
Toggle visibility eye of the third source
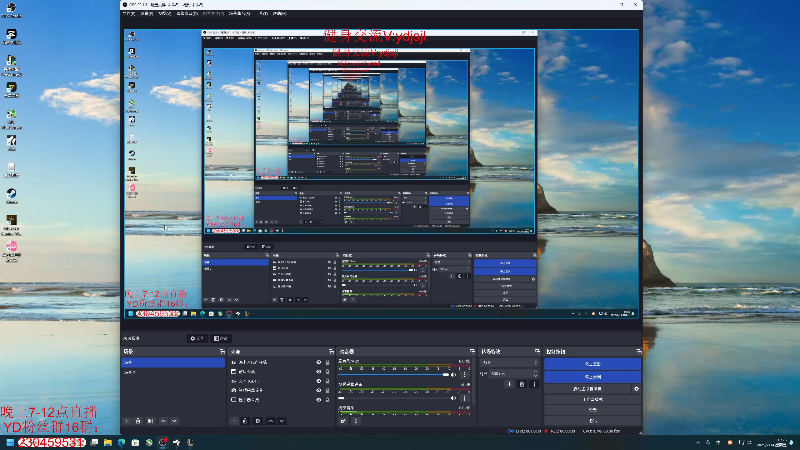click(319, 381)
